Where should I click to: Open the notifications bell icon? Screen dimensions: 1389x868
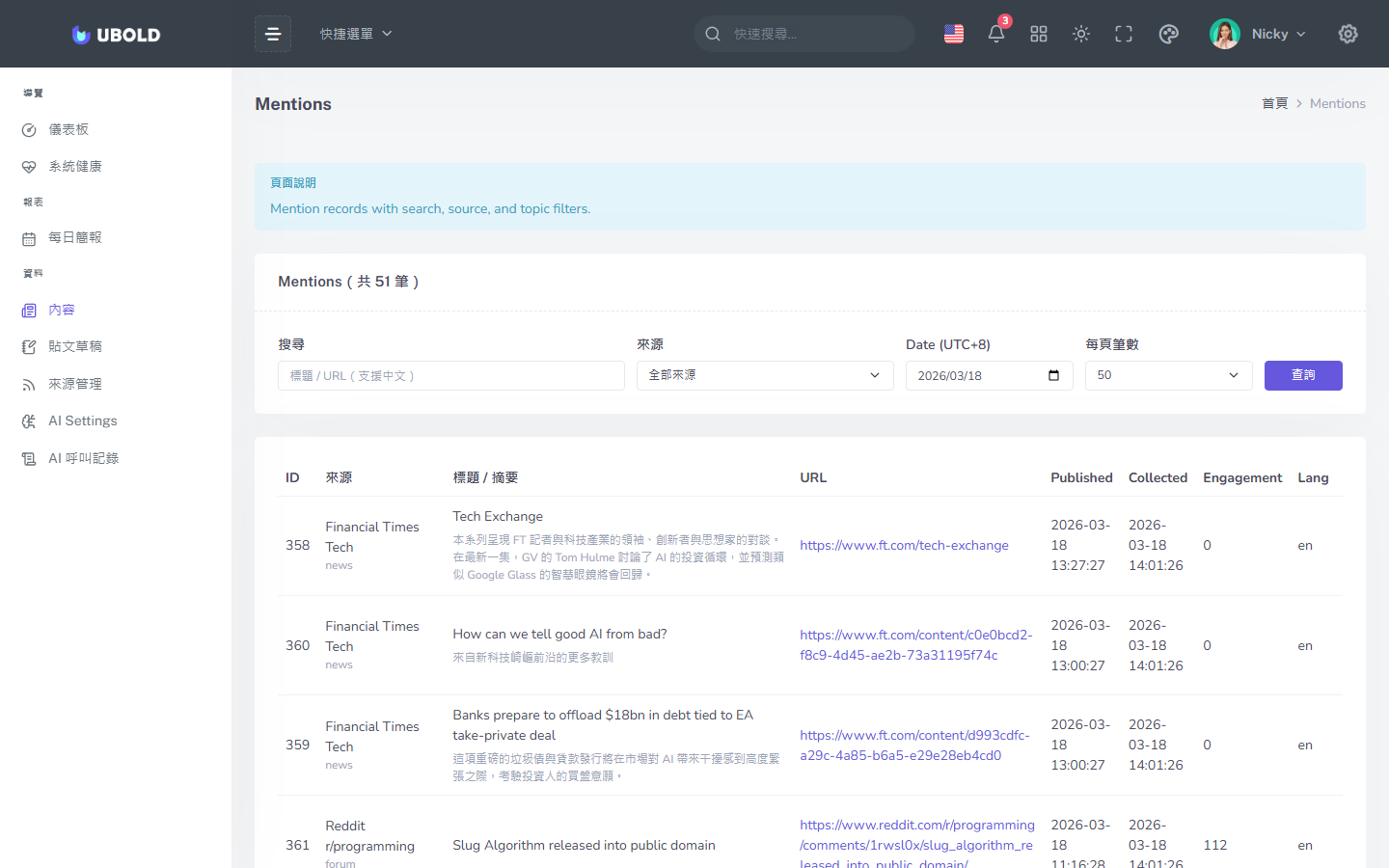pos(996,34)
